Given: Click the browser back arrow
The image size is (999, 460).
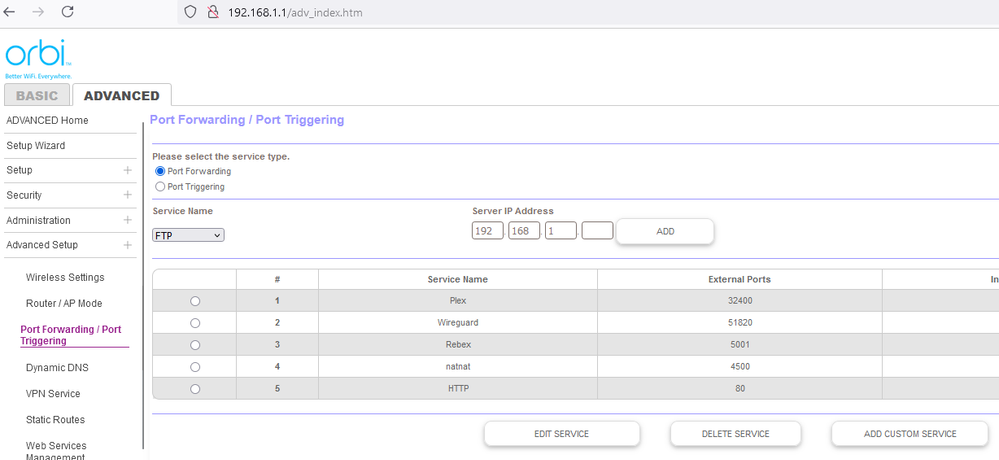Looking at the screenshot, I should pyautogui.click(x=10, y=12).
